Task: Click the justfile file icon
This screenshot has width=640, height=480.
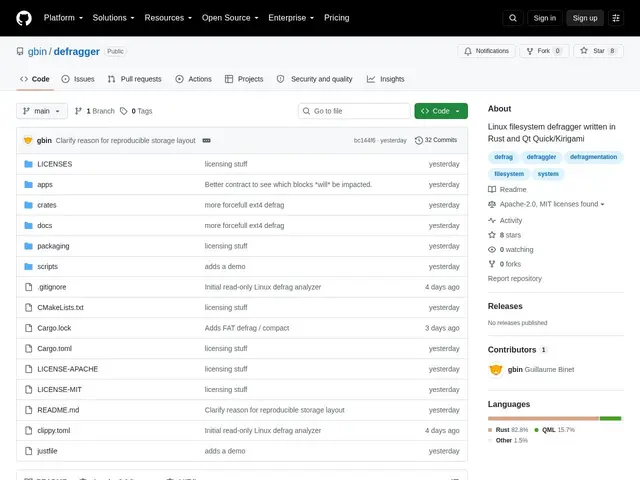Action: (x=28, y=451)
